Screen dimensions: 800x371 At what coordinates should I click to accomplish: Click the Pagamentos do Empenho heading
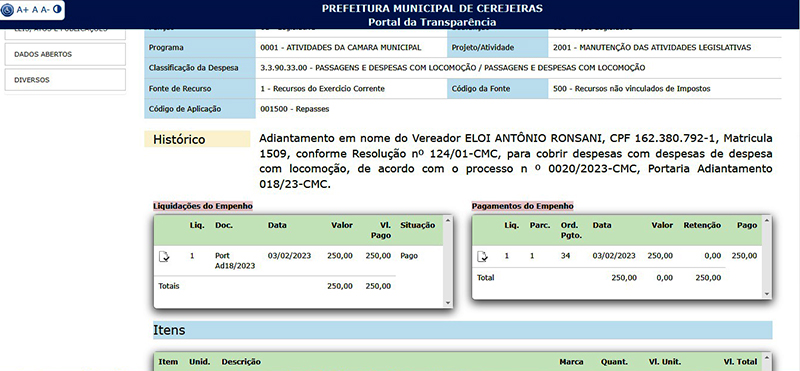[x=522, y=206]
